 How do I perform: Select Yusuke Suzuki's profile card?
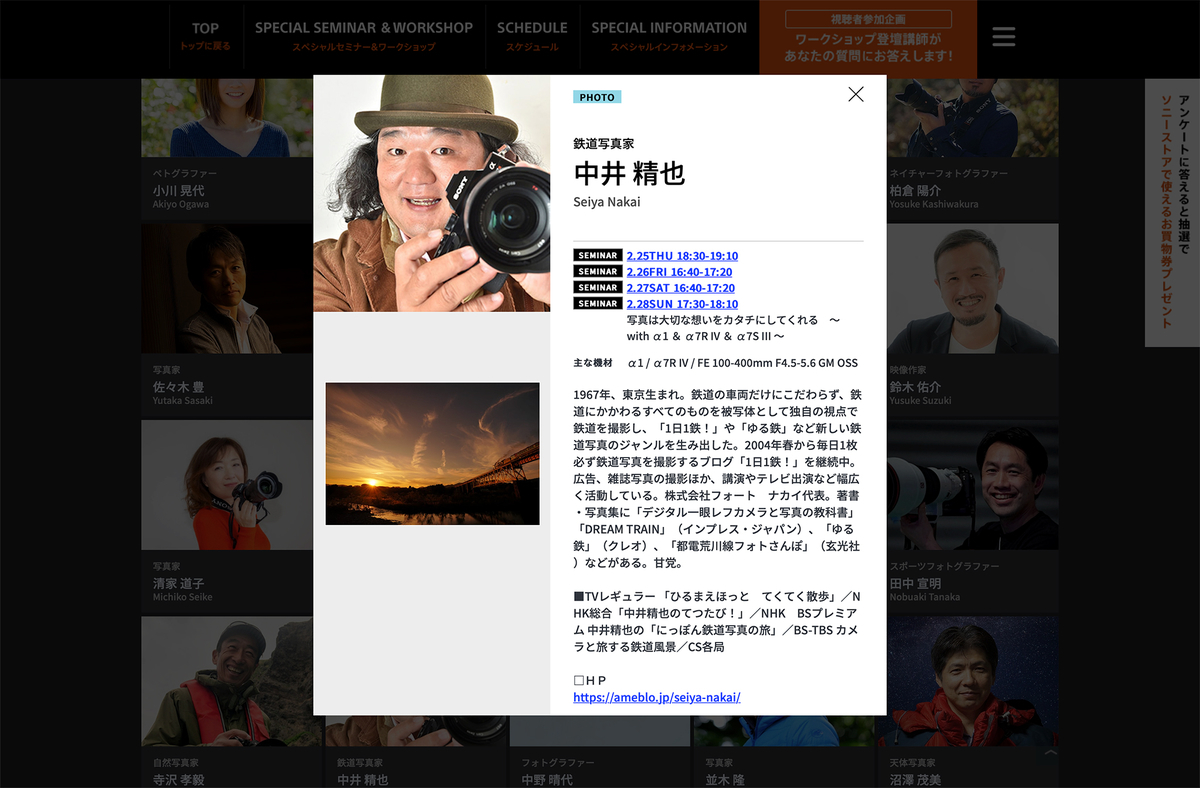(x=972, y=318)
